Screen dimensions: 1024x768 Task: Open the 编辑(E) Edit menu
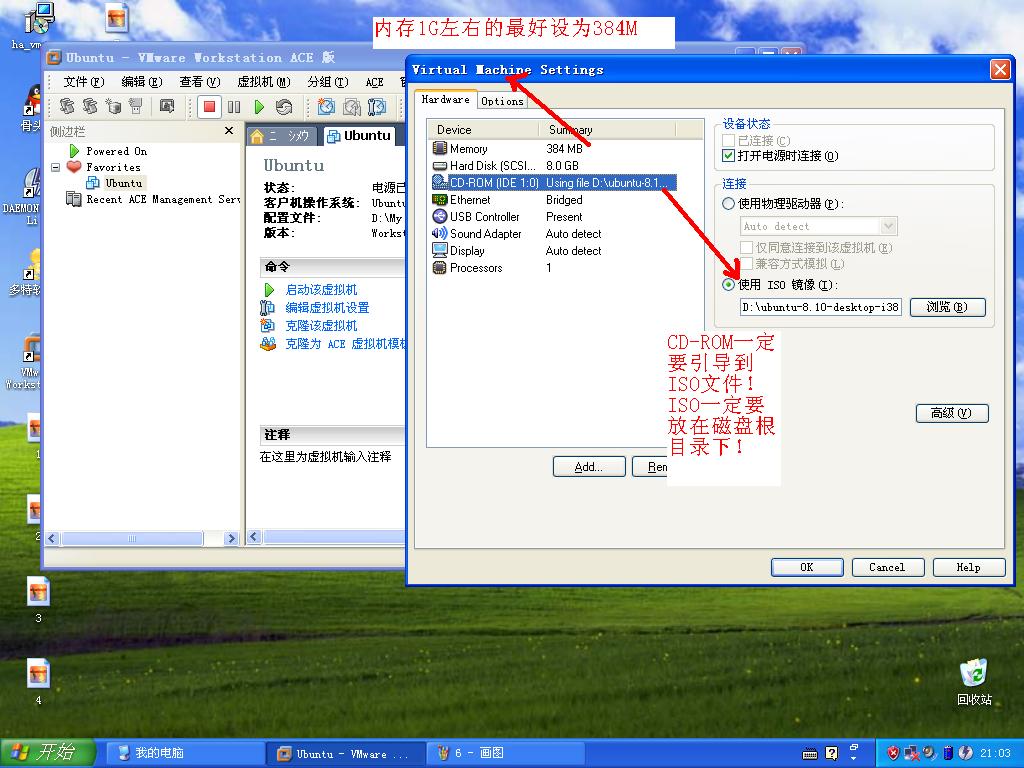[x=142, y=82]
